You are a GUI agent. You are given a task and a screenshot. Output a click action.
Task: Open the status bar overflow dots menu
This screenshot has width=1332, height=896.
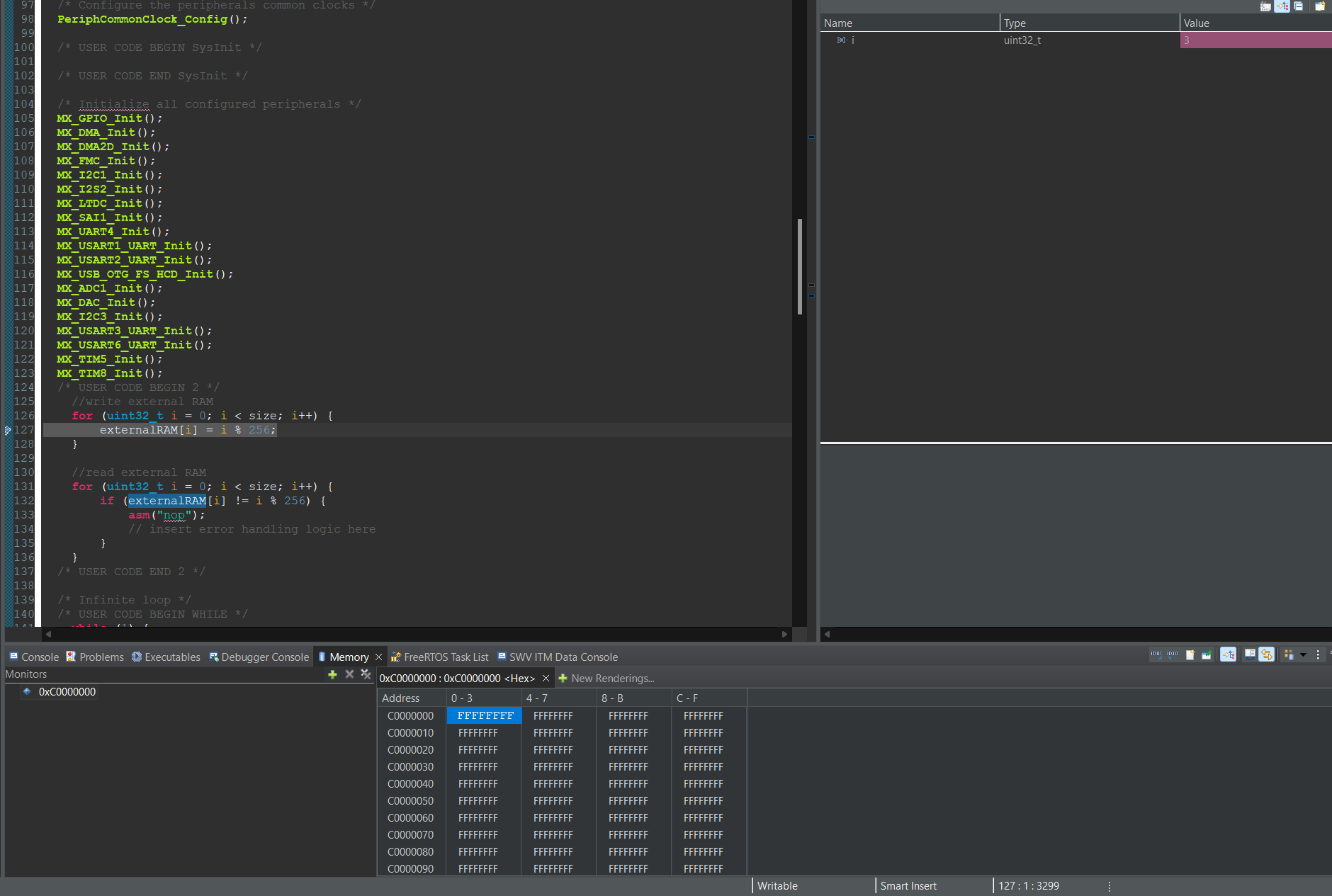(1109, 886)
